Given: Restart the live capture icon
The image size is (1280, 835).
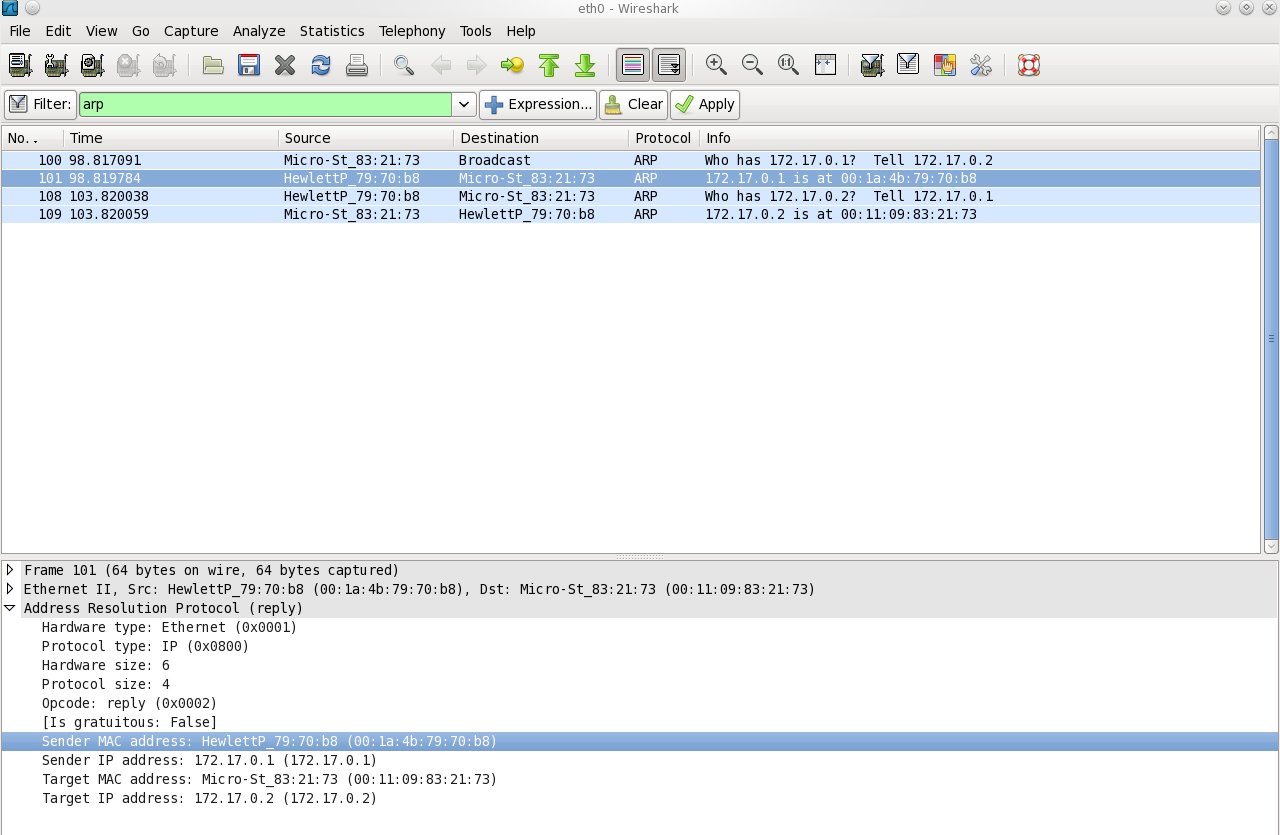Looking at the screenshot, I should tap(164, 66).
